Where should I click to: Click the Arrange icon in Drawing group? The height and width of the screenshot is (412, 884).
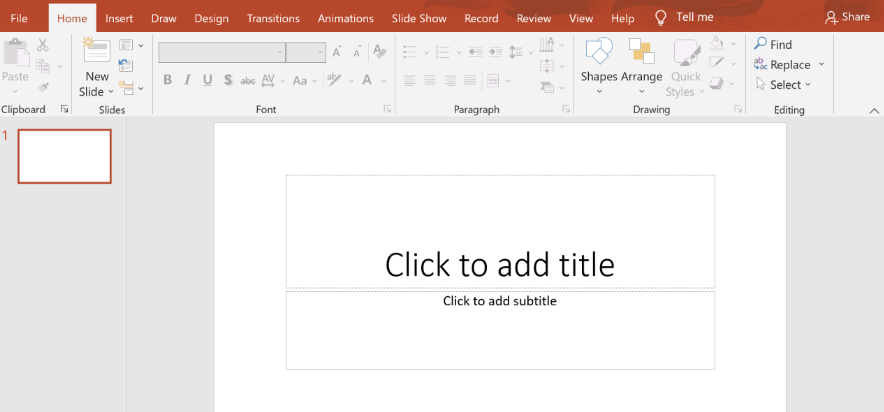click(642, 51)
